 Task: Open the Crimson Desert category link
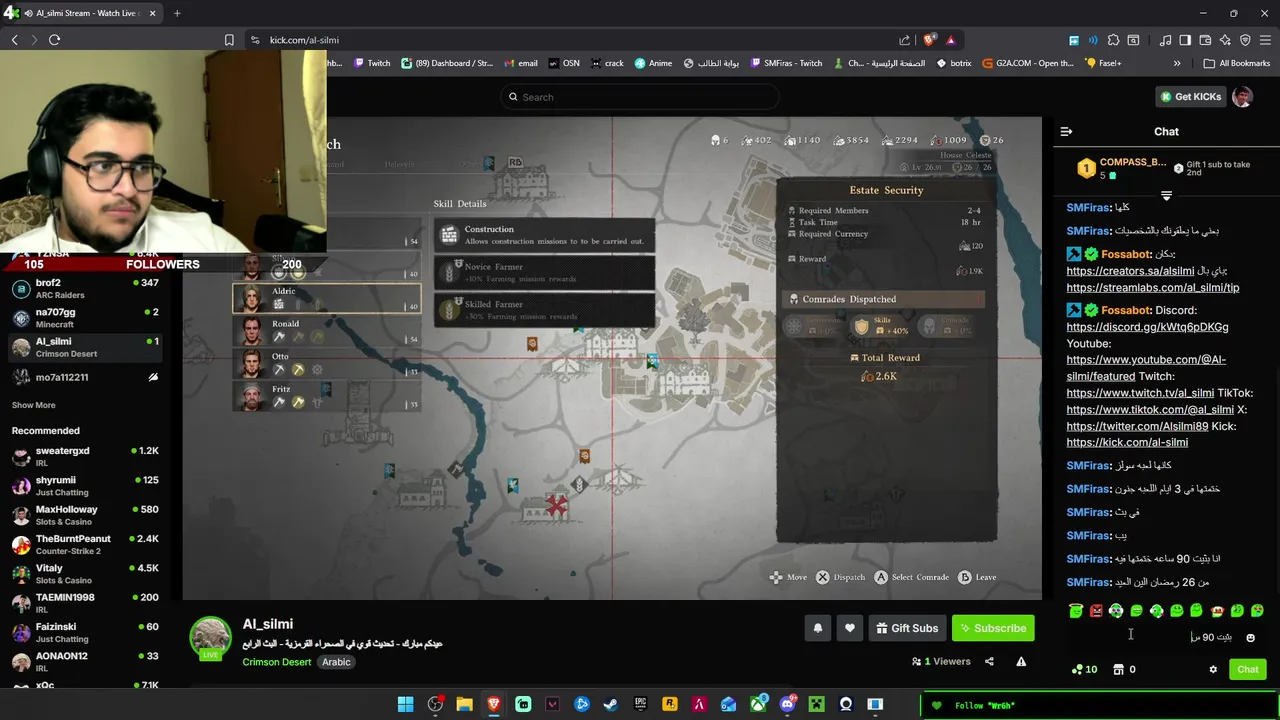pyautogui.click(x=276, y=662)
